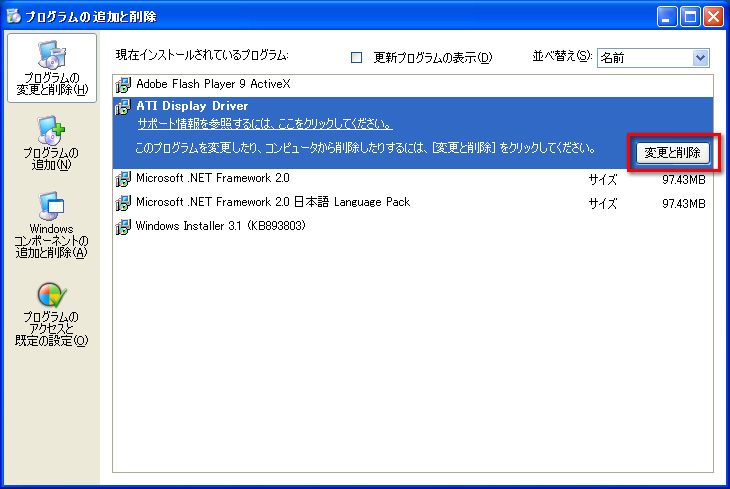This screenshot has height=489, width=730.
Task: Select Windows Installer 3.1 (KB893803) entry
Action: pyautogui.click(x=413, y=227)
